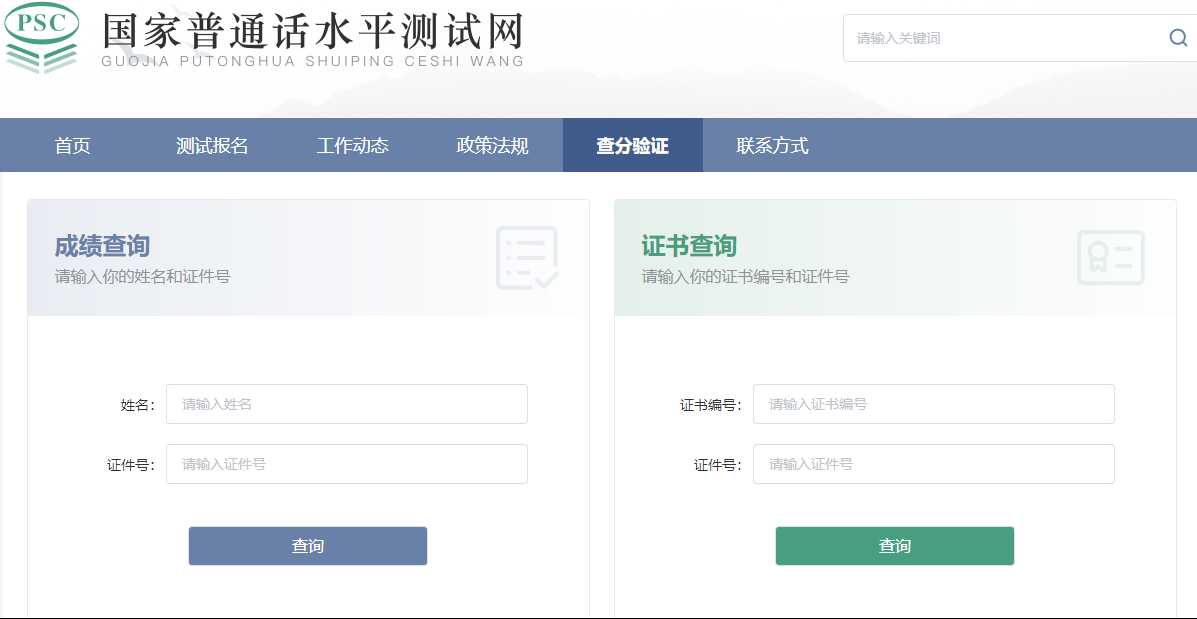This screenshot has width=1197, height=619.
Task: Click the certificate icon in 证书查询 card
Action: pos(1110,258)
